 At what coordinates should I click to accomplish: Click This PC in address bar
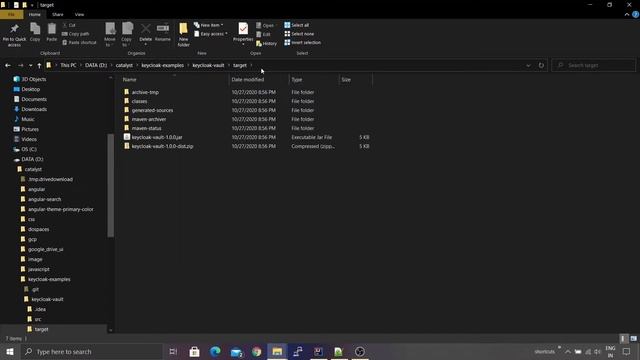[68, 65]
